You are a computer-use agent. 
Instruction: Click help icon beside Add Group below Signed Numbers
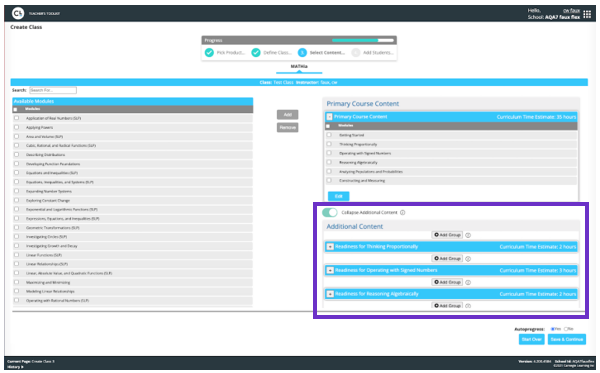coord(468,282)
